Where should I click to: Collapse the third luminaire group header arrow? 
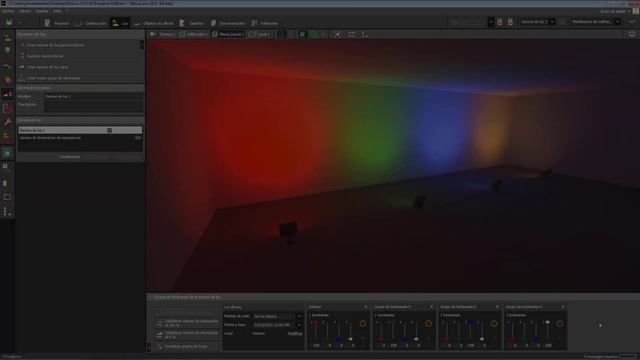pos(497,307)
